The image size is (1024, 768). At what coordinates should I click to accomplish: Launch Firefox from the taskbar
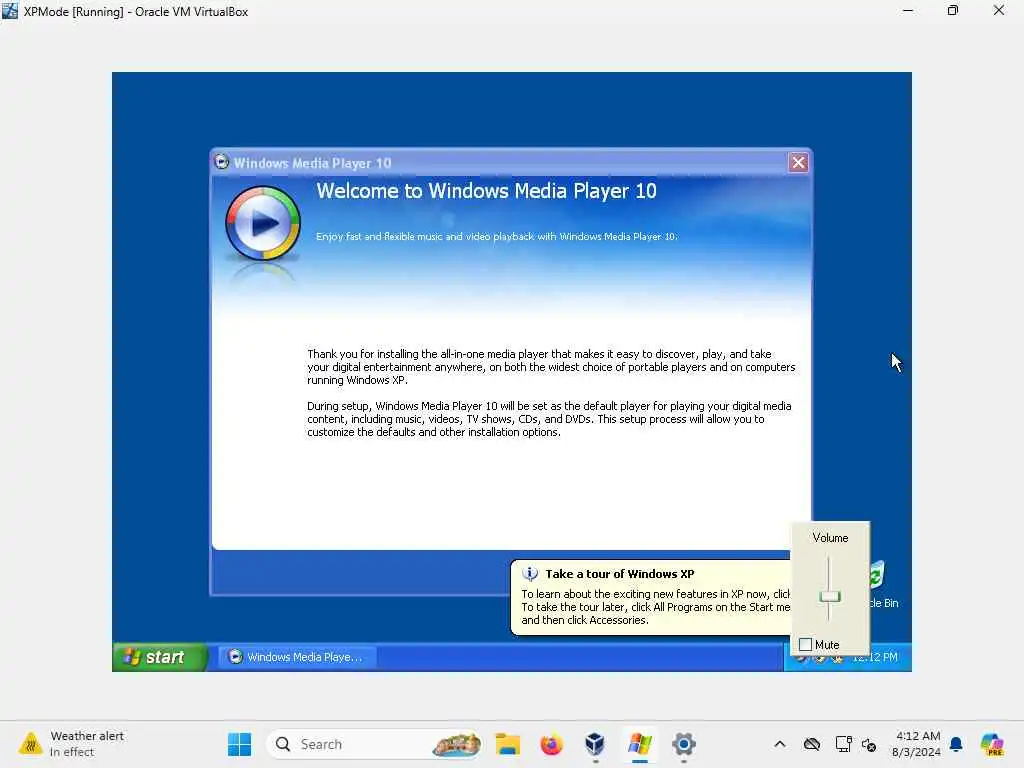[551, 744]
